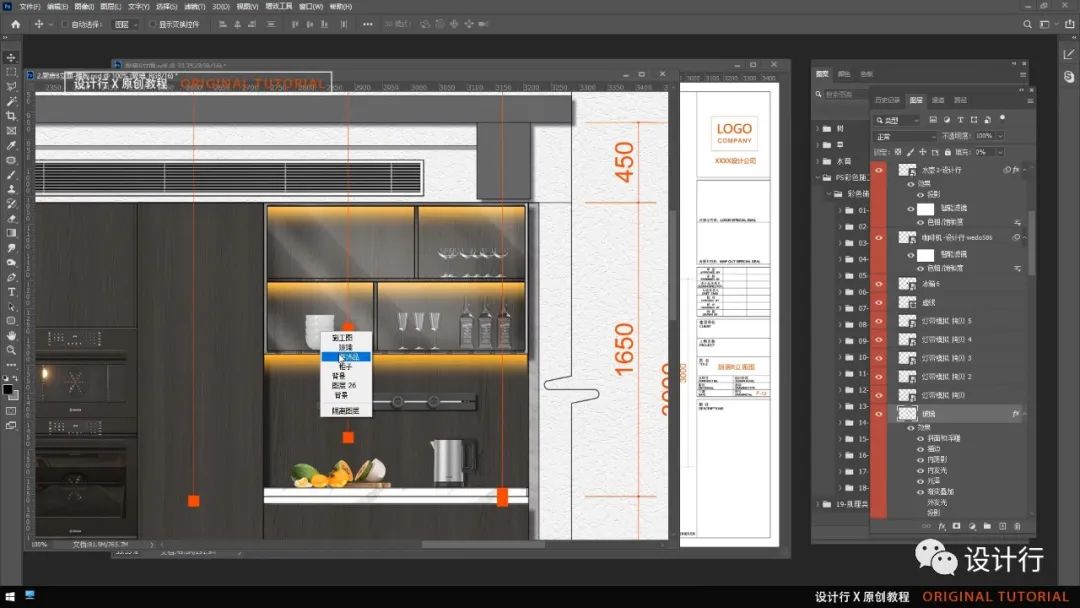Screen dimensions: 1080x608
Task: Select the Move tool in toolbar
Action: tap(11, 58)
